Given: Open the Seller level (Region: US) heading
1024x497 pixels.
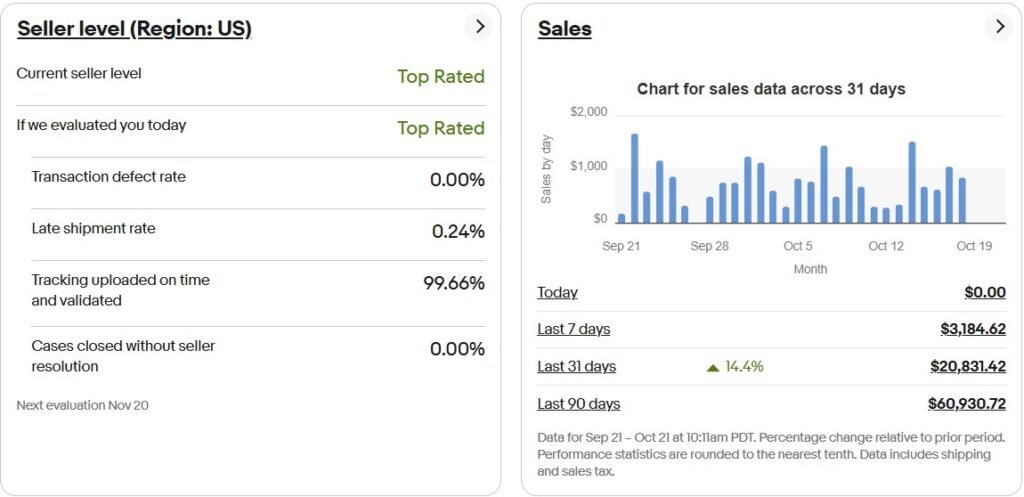Looking at the screenshot, I should [134, 29].
